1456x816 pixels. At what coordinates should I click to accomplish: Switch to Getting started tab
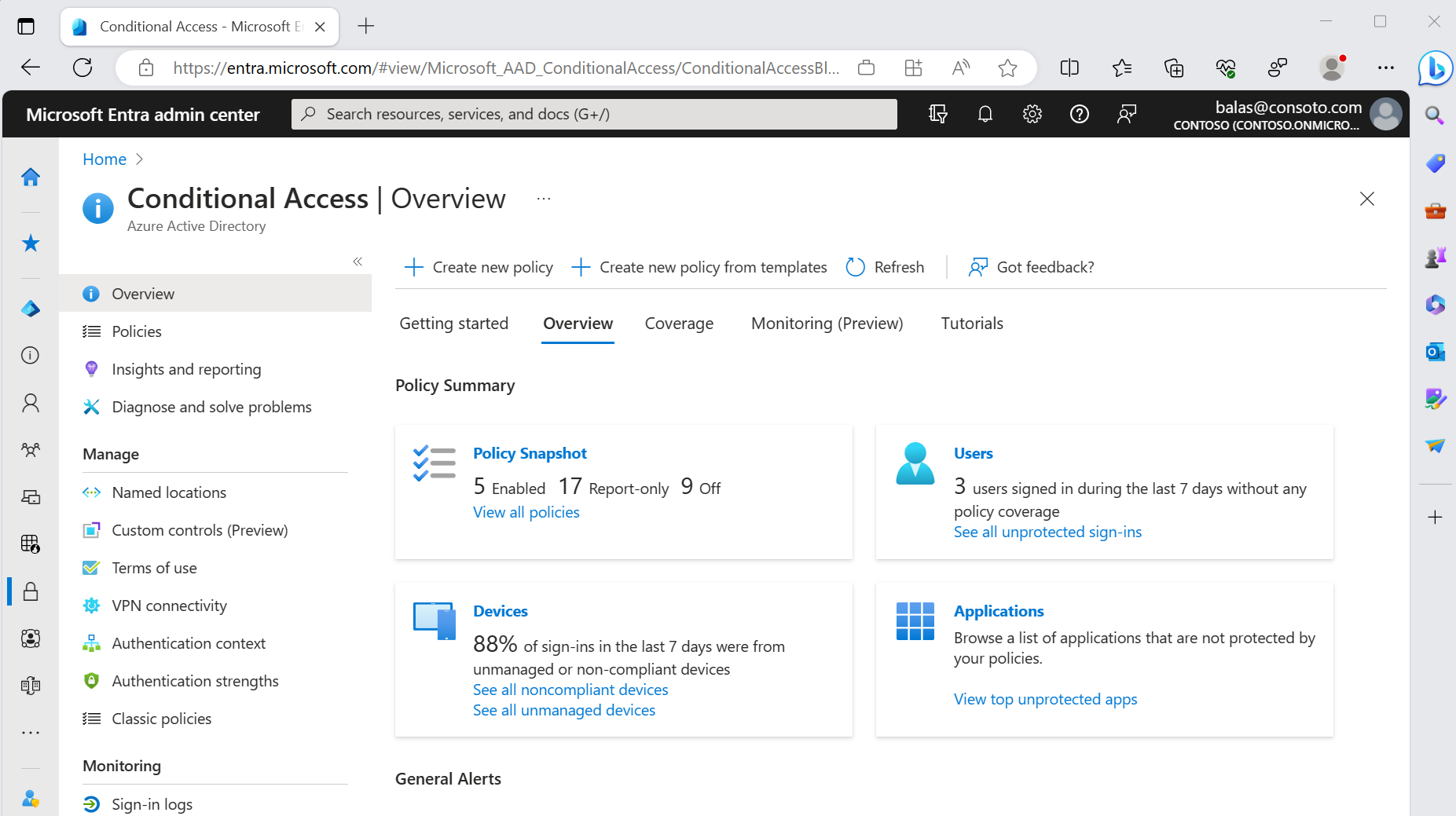(x=453, y=324)
